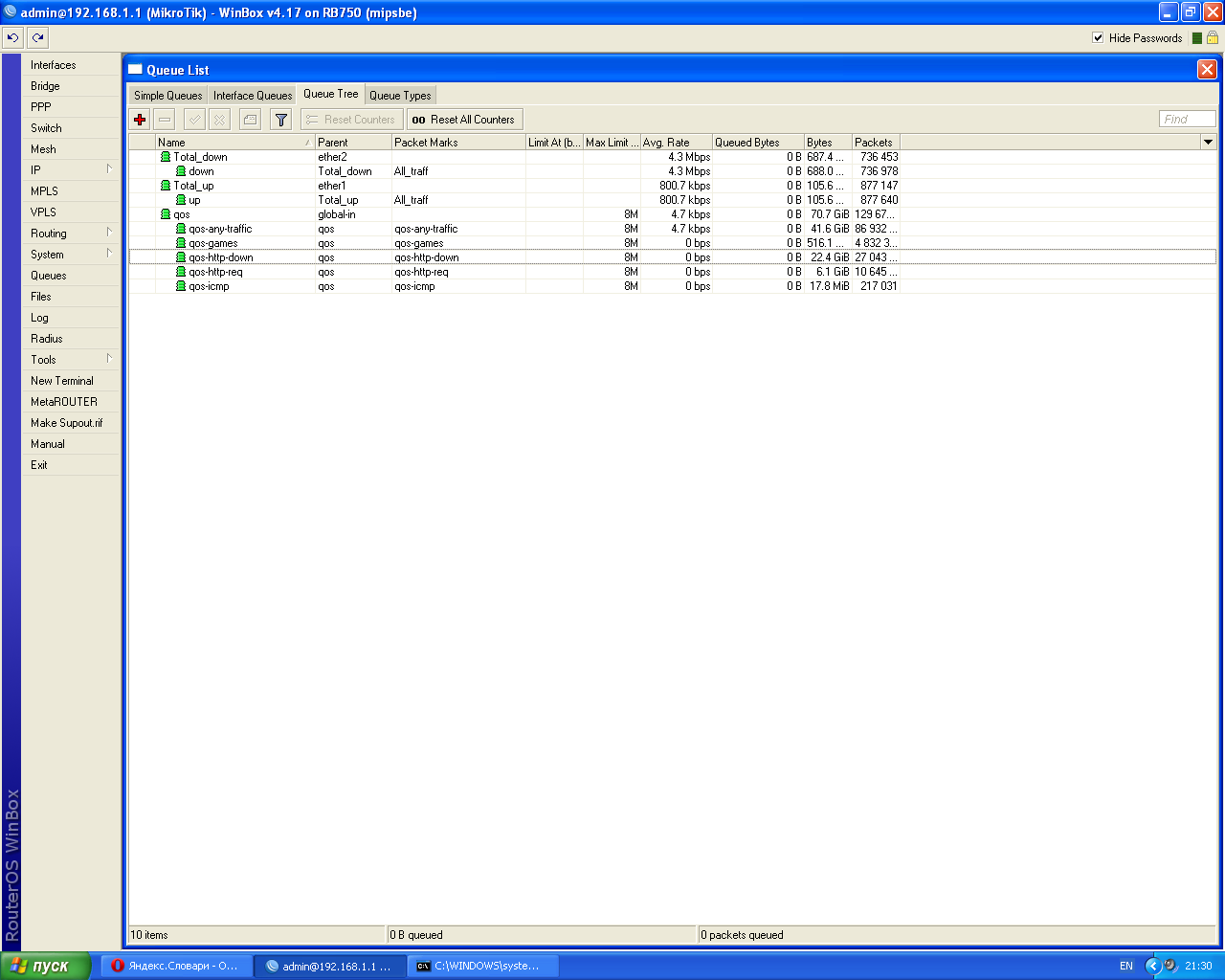Click the queue icon of Total_up row
Image resolution: width=1225 pixels, height=980 pixels.
166,186
